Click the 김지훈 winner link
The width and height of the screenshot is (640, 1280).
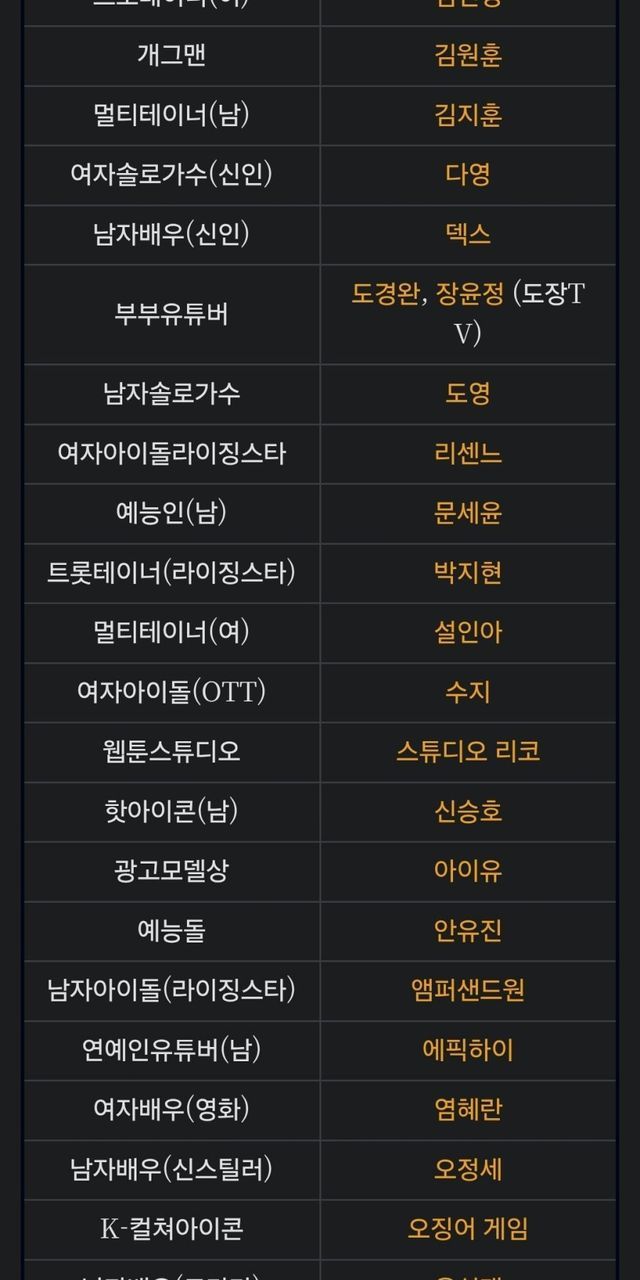click(x=468, y=115)
